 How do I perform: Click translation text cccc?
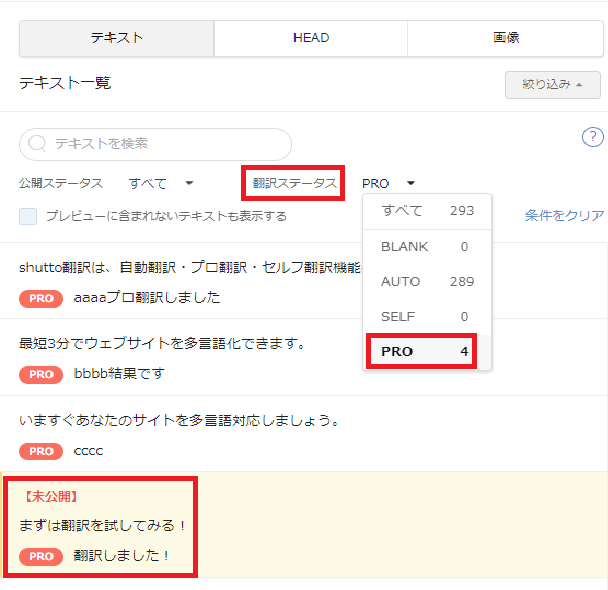point(88,451)
